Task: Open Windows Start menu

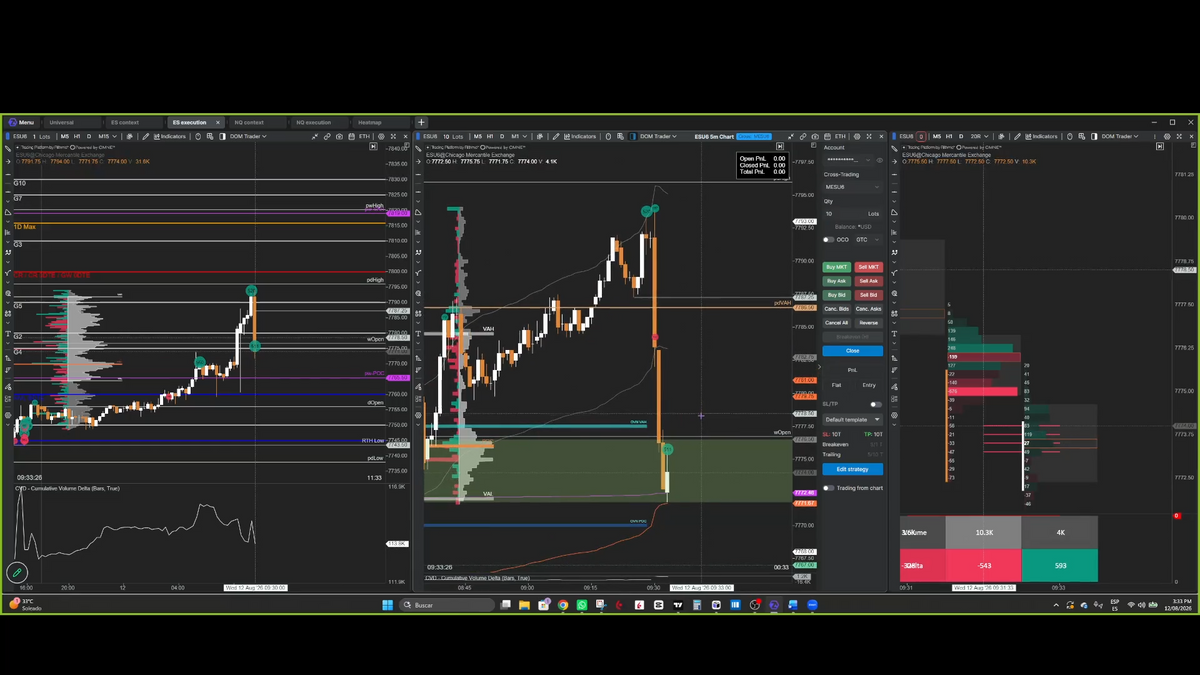Action: click(387, 605)
